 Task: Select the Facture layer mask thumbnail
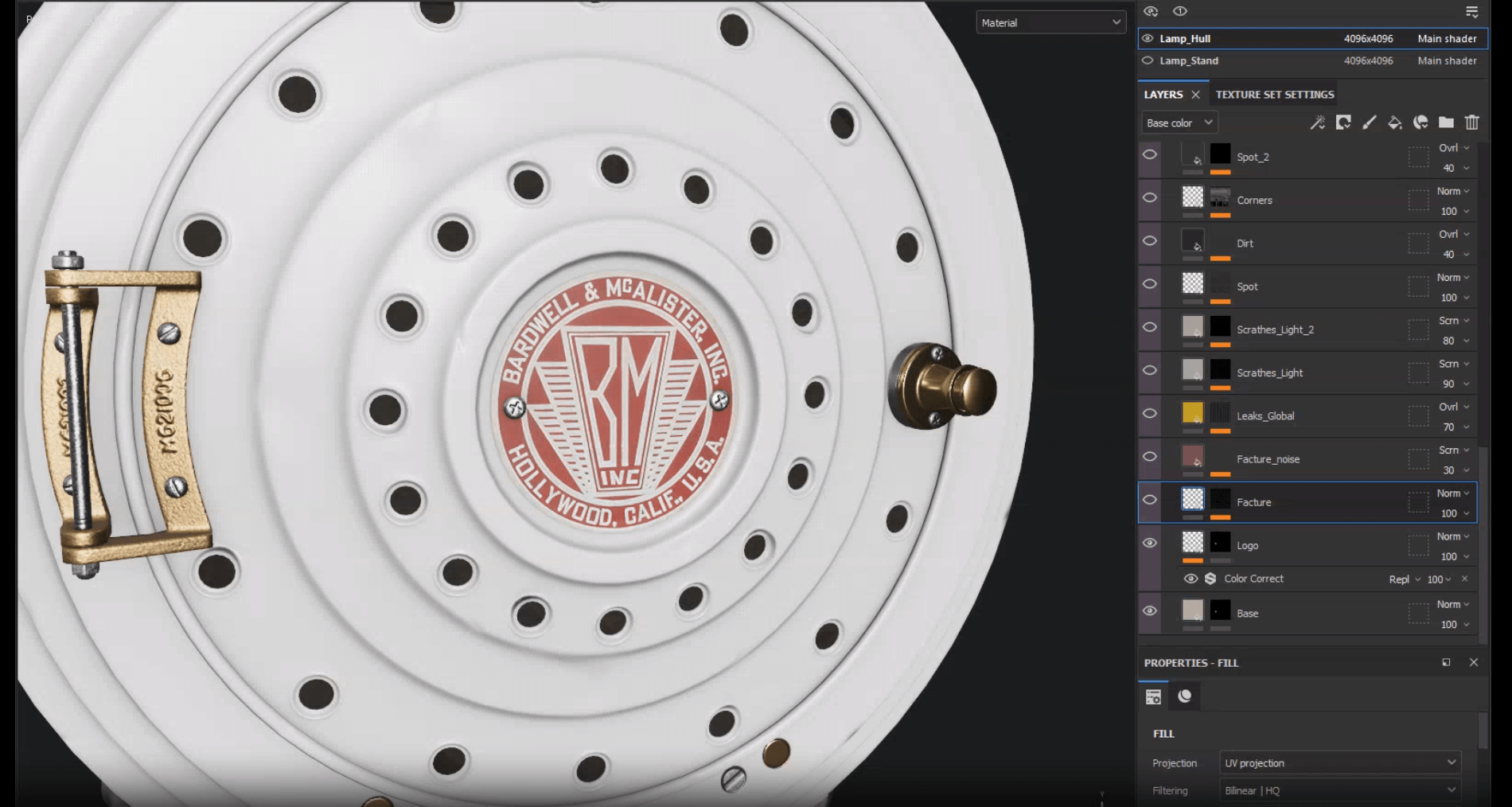pyautogui.click(x=1220, y=499)
